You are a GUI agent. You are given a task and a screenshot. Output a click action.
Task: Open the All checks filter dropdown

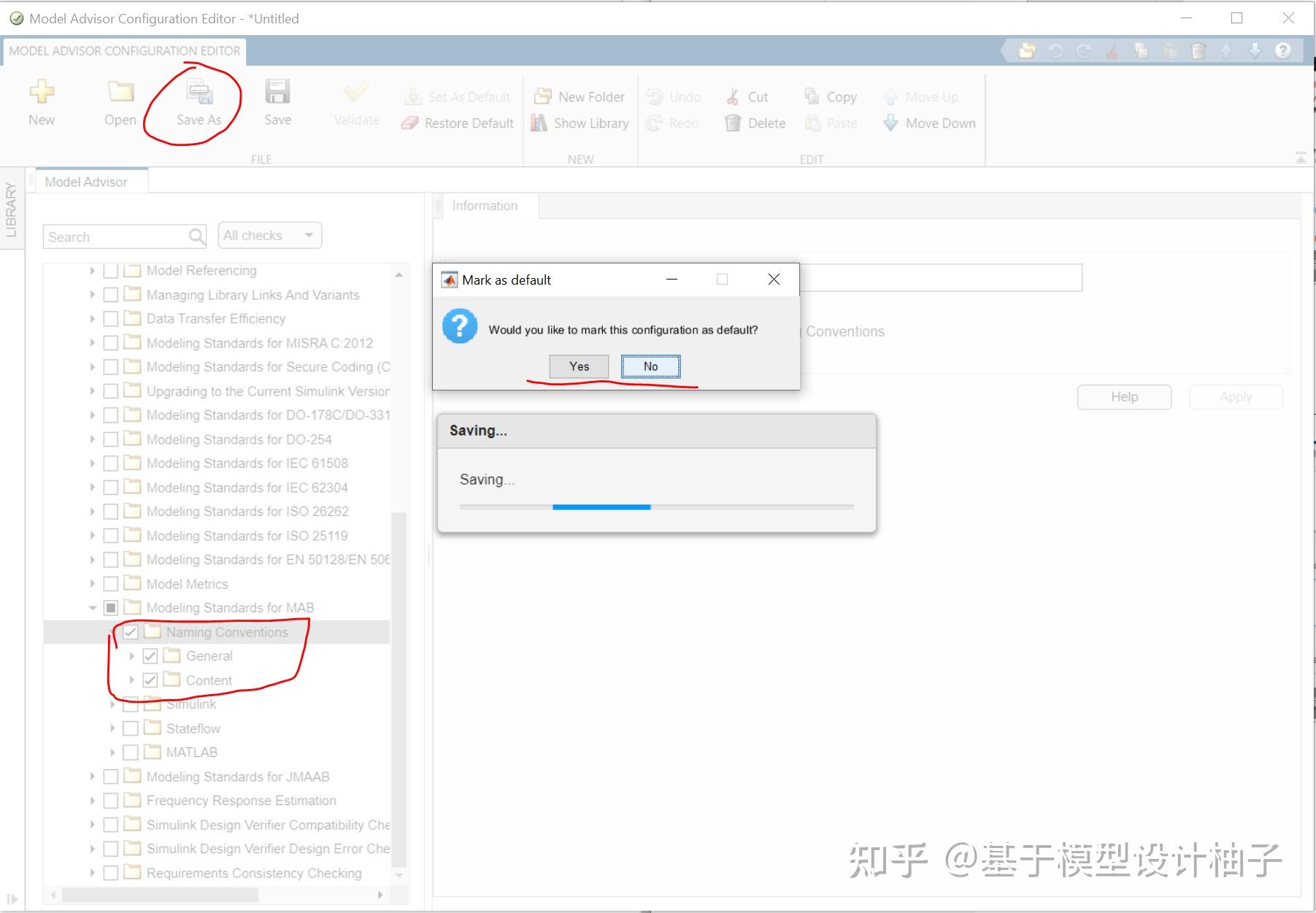coord(270,236)
